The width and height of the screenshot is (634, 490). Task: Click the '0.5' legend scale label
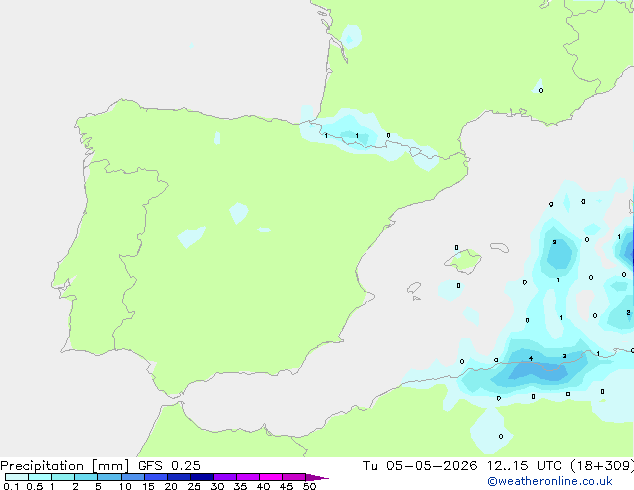34,486
